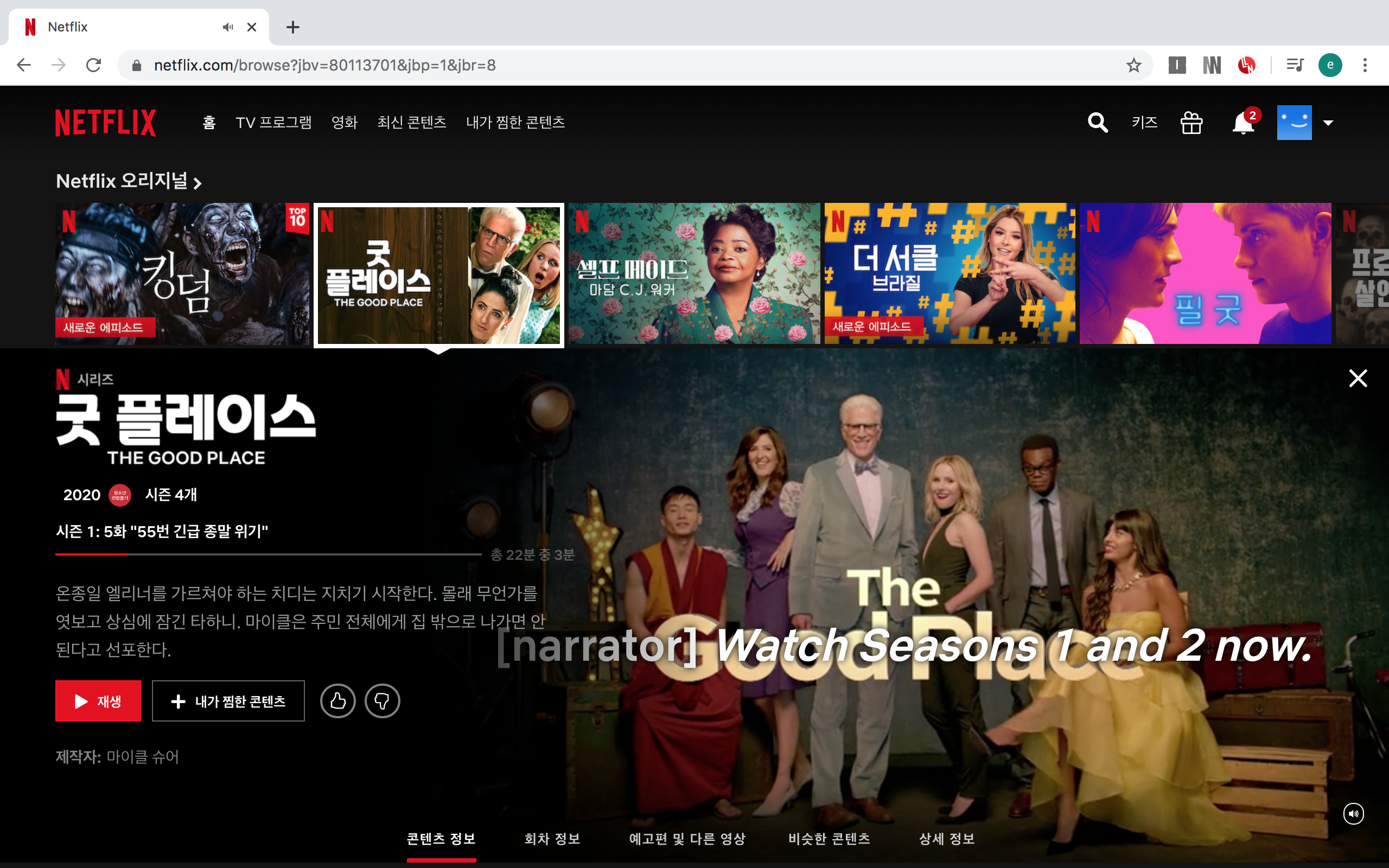This screenshot has height=868, width=1389.
Task: Click the address bar URL
Action: (x=325, y=66)
